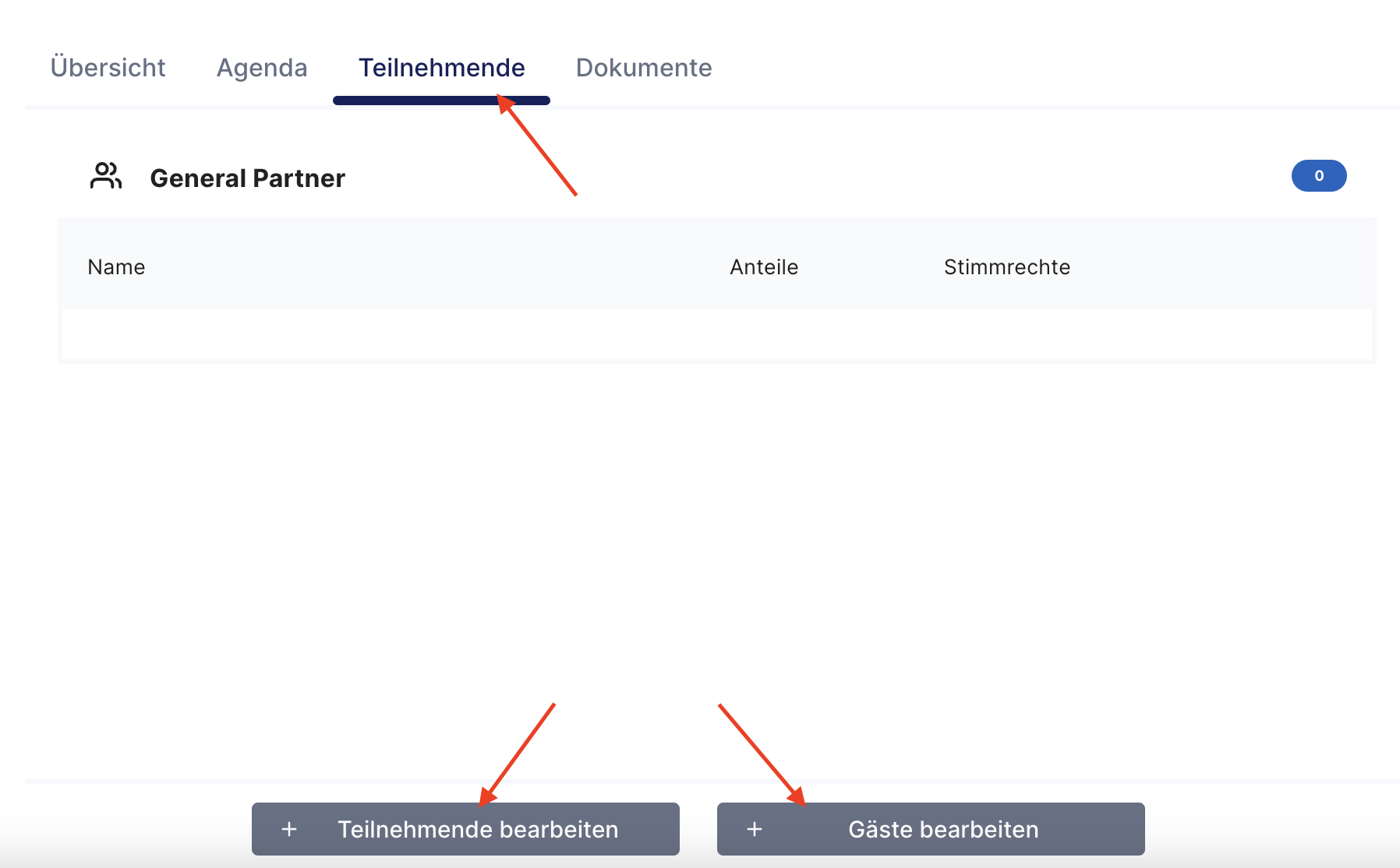This screenshot has width=1400, height=868.
Task: Open the Übersicht tab
Action: [x=108, y=68]
